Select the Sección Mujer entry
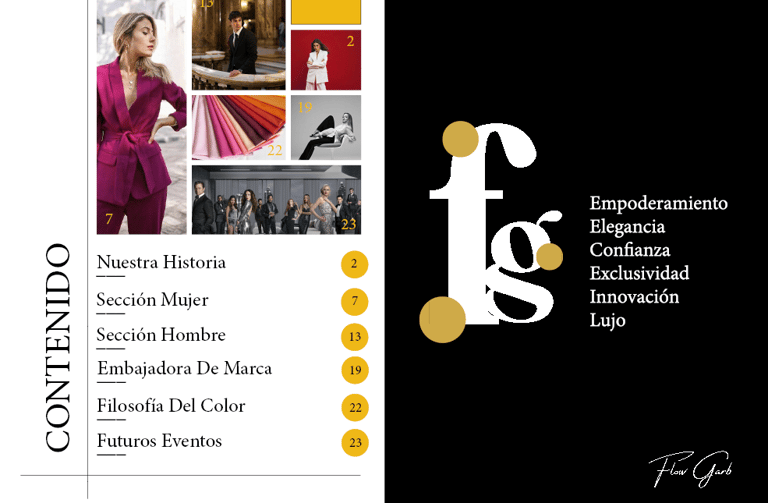Screen dimensions: 768x503 (x=152, y=300)
